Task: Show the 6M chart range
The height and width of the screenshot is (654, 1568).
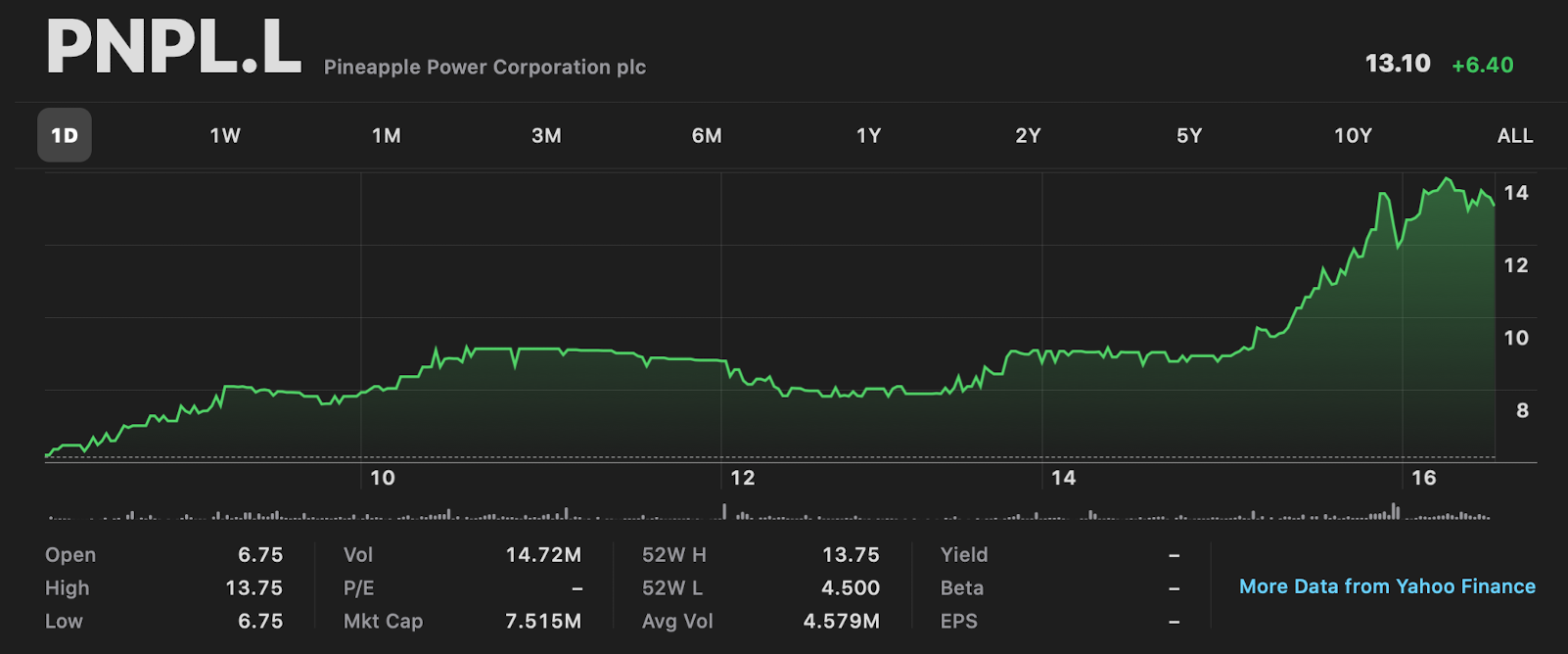Action: 707,136
